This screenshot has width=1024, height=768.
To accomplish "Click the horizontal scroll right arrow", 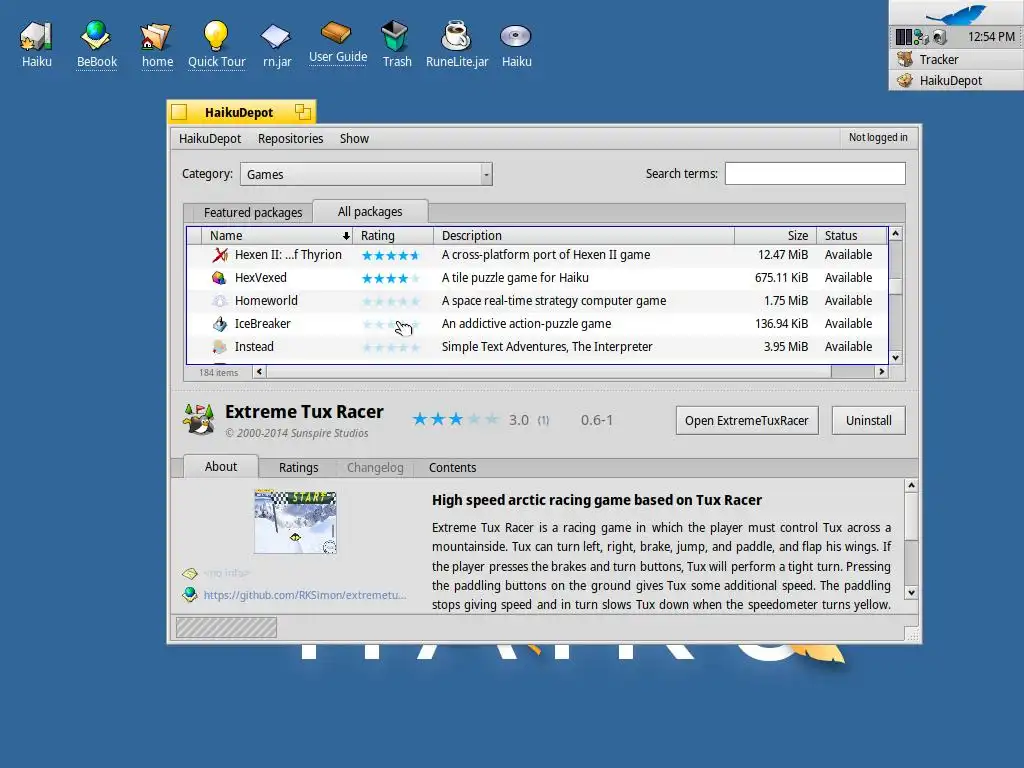I will (x=882, y=372).
